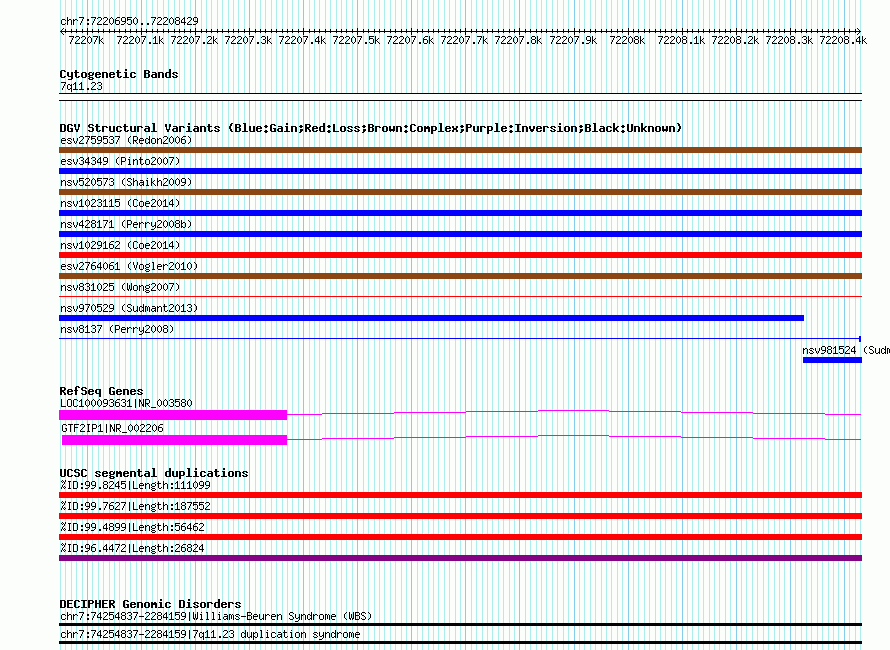Click the LOC100093631 magenta exon block
The height and width of the screenshot is (650, 890).
173,415
